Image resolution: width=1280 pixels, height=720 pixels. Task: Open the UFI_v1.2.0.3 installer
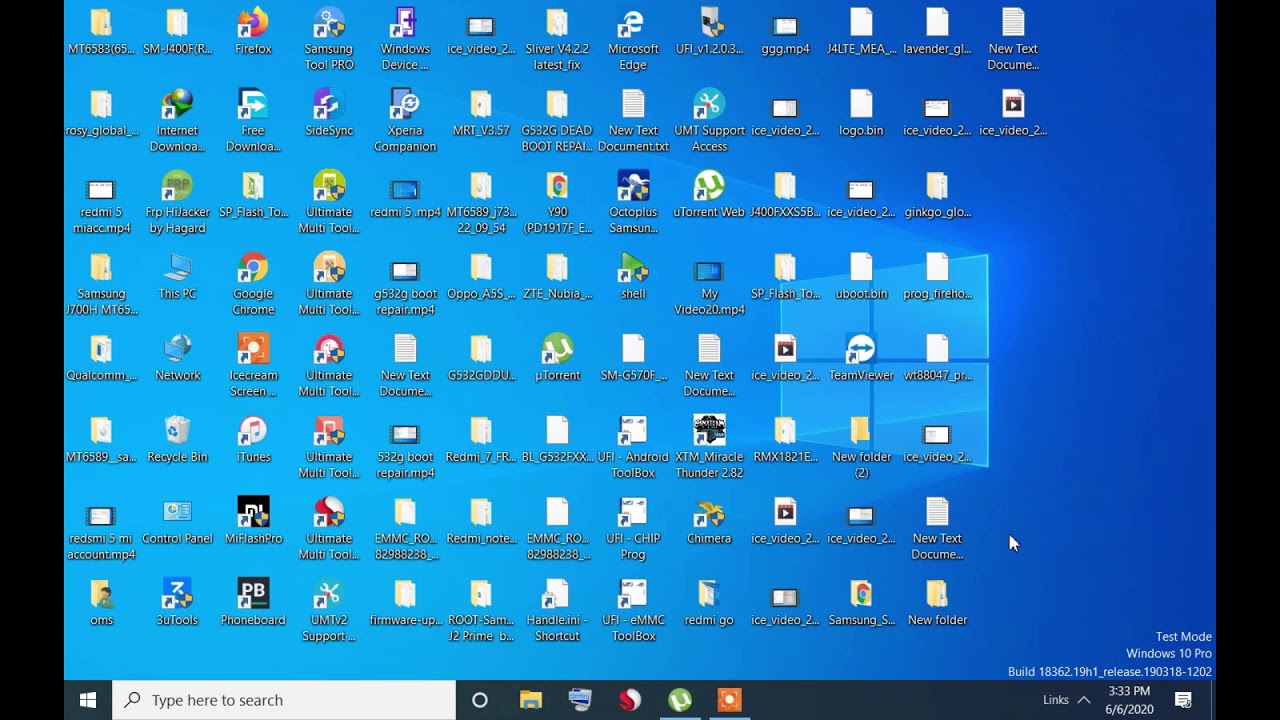point(709,32)
